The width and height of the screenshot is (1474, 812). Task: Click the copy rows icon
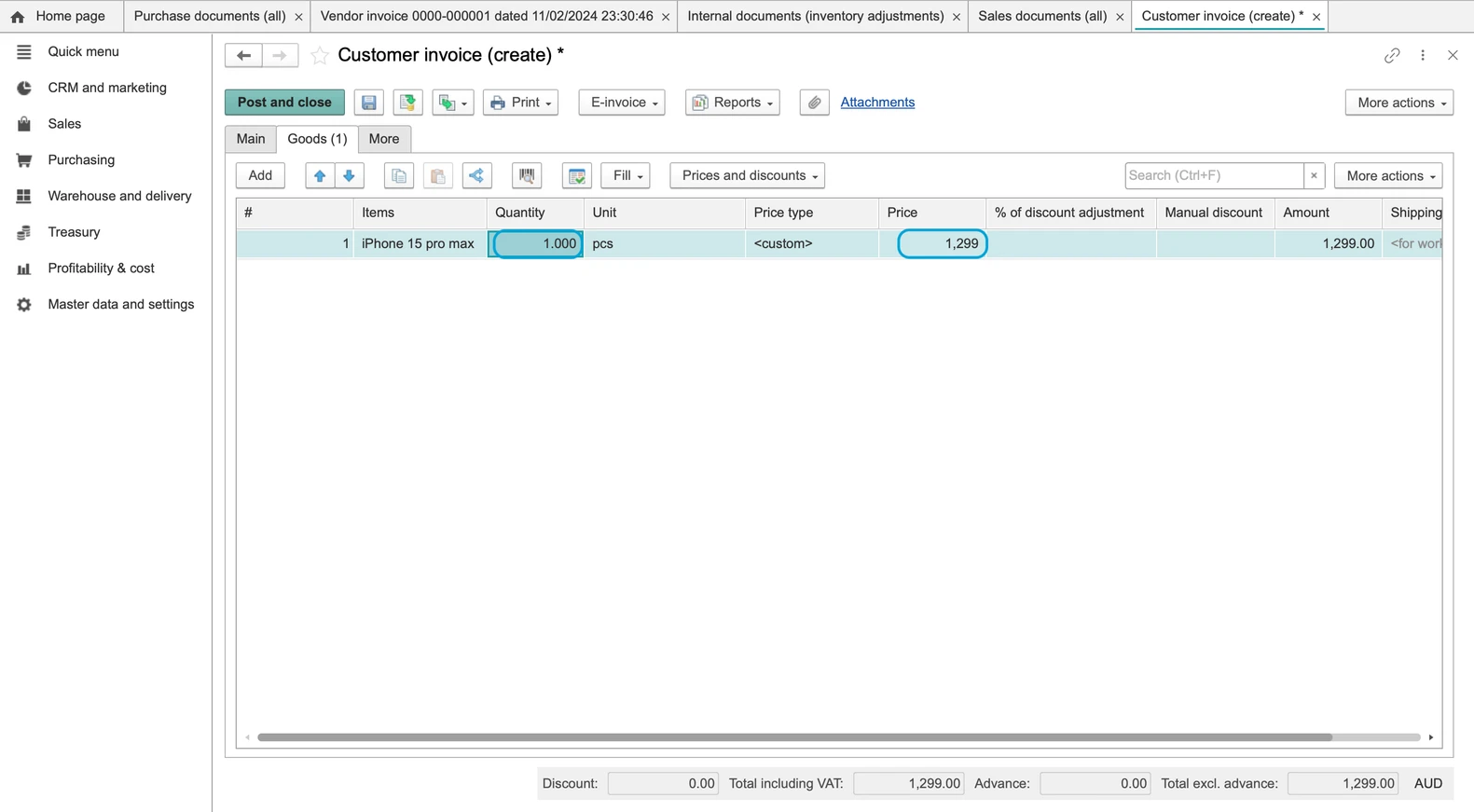pos(399,175)
